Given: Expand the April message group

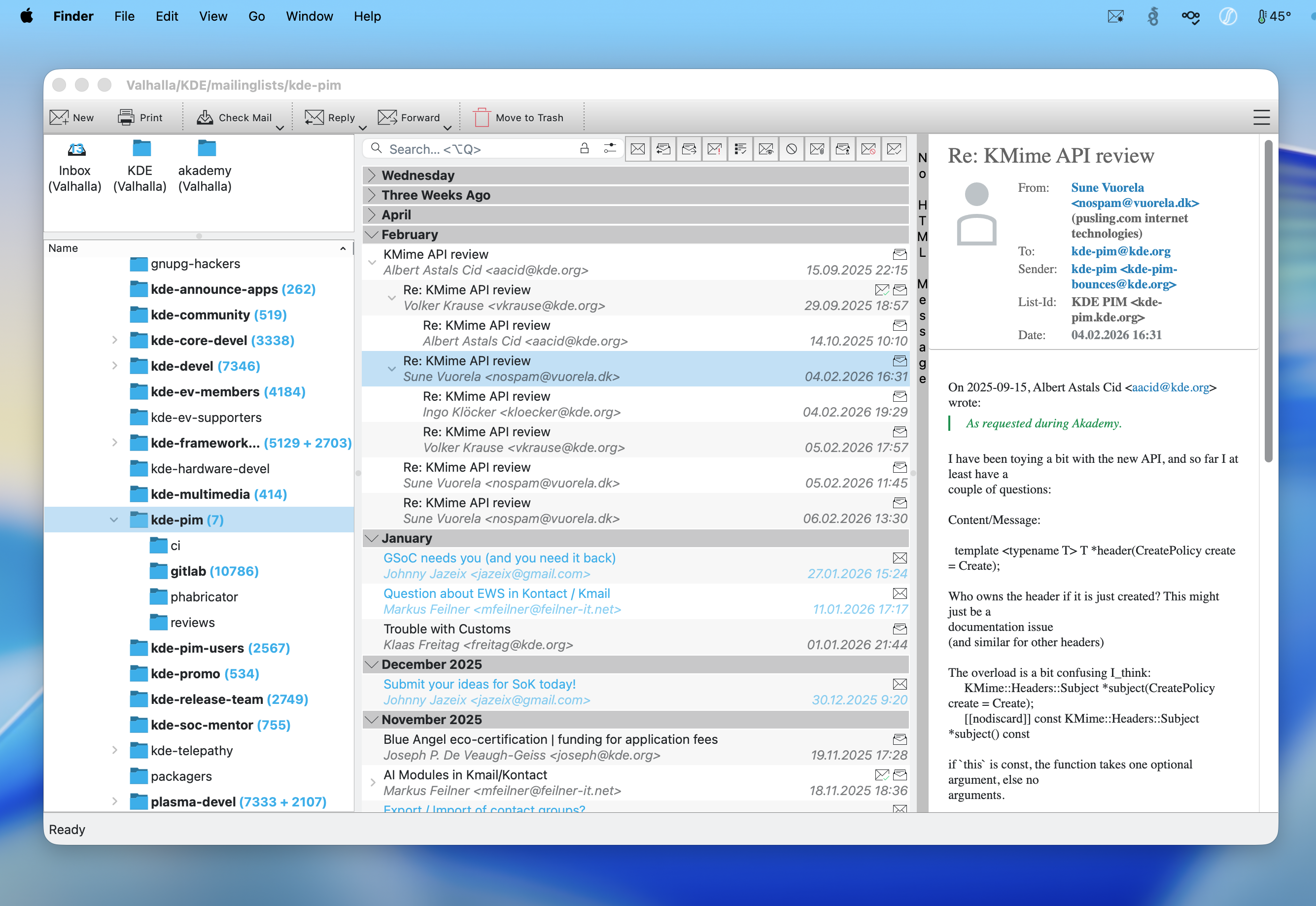Looking at the screenshot, I should (372, 215).
